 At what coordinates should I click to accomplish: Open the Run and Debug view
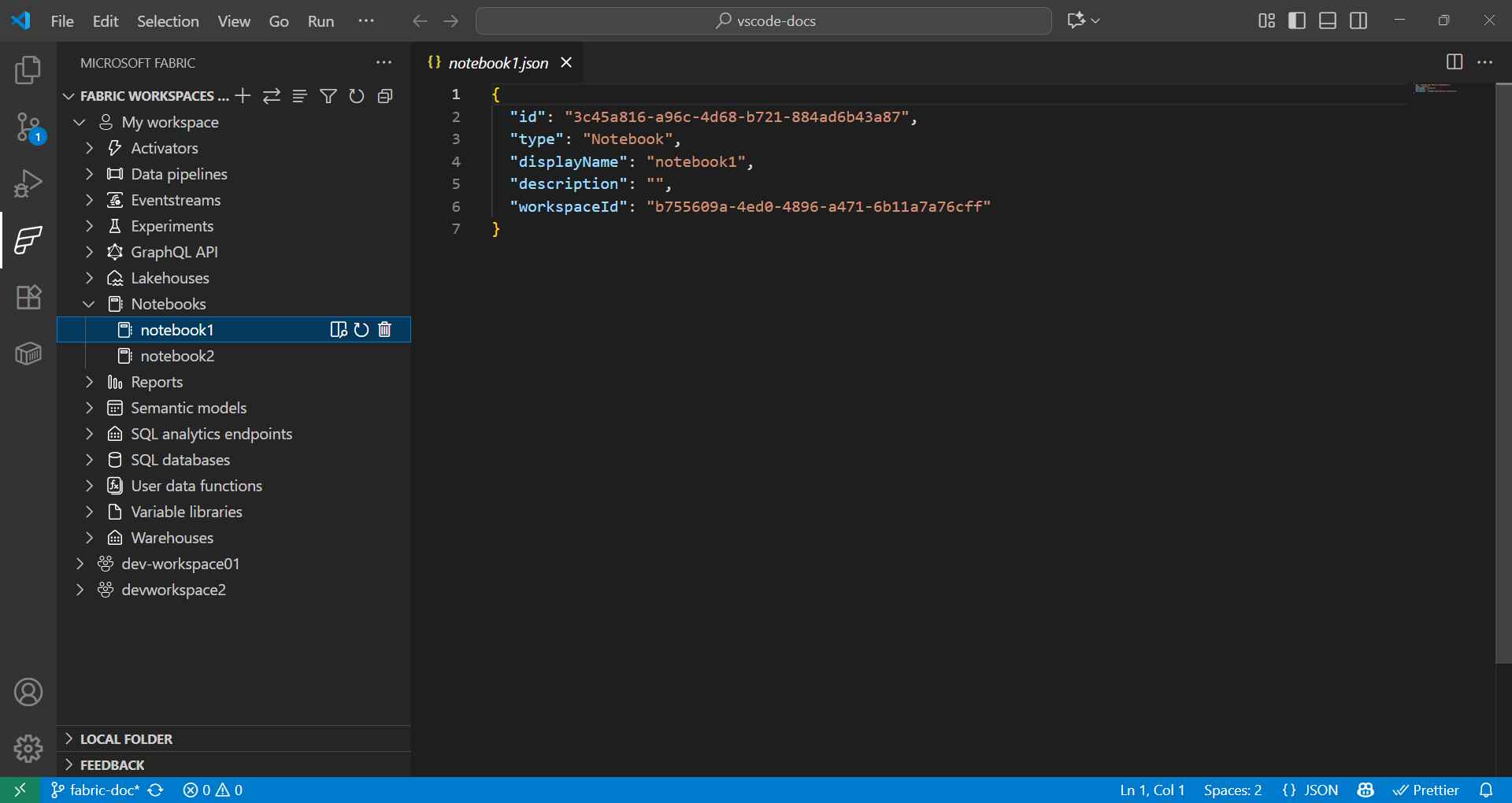click(28, 183)
